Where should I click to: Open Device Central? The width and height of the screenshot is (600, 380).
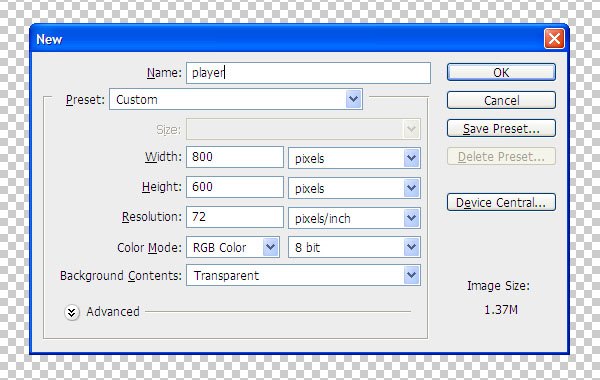point(501,202)
